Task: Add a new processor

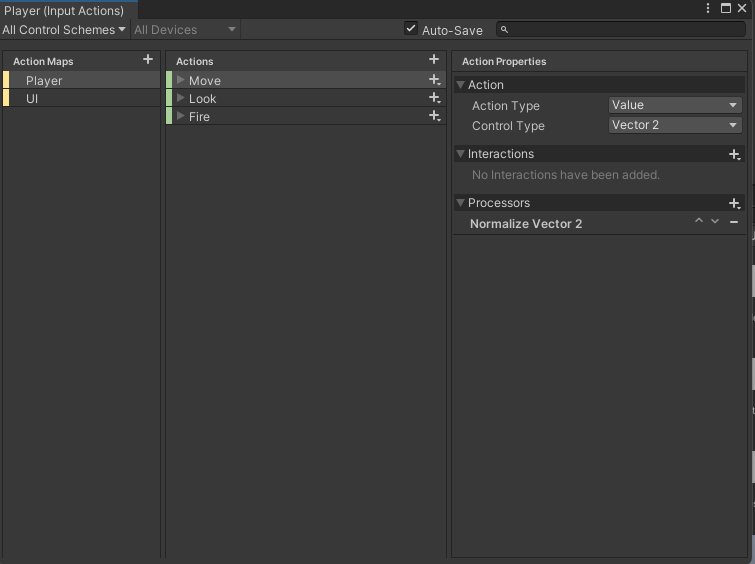Action: pyautogui.click(x=735, y=203)
